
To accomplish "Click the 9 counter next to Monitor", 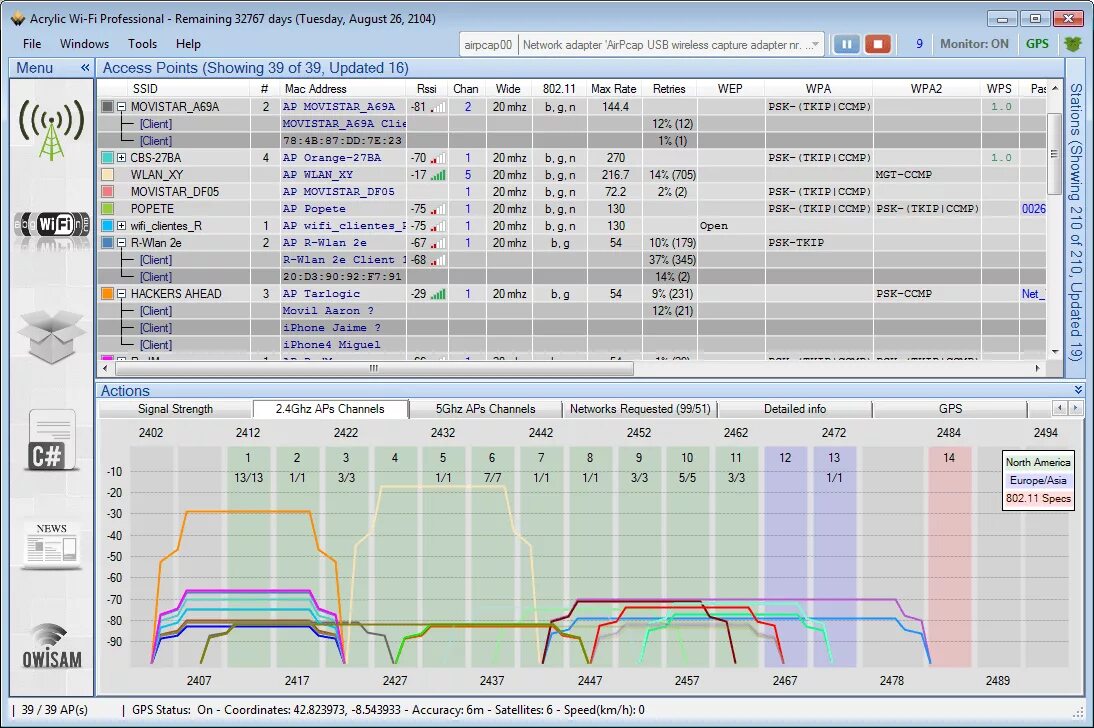I will pyautogui.click(x=919, y=44).
